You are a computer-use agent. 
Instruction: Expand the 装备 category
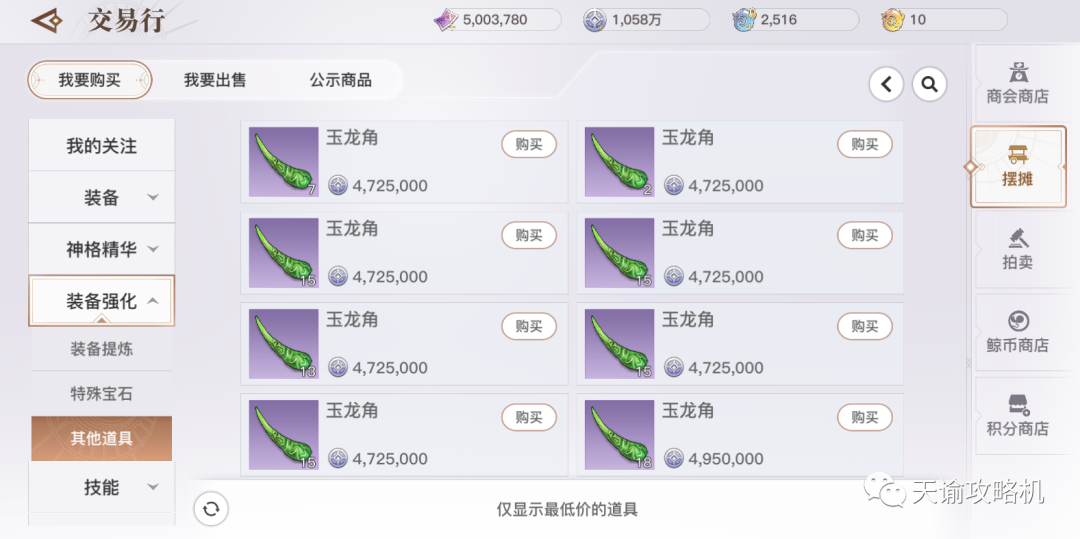[101, 198]
